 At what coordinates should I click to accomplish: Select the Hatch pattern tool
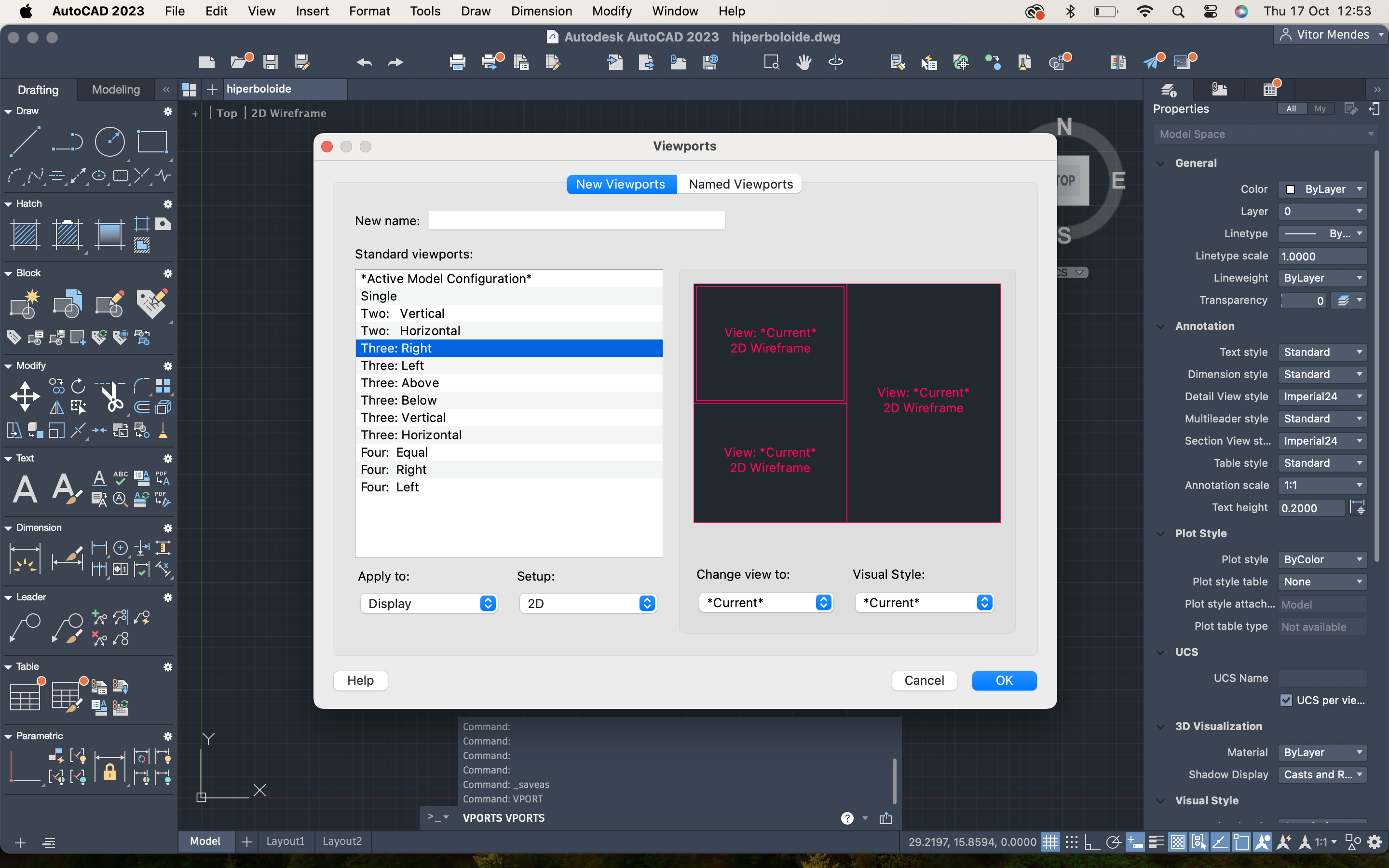(25, 234)
